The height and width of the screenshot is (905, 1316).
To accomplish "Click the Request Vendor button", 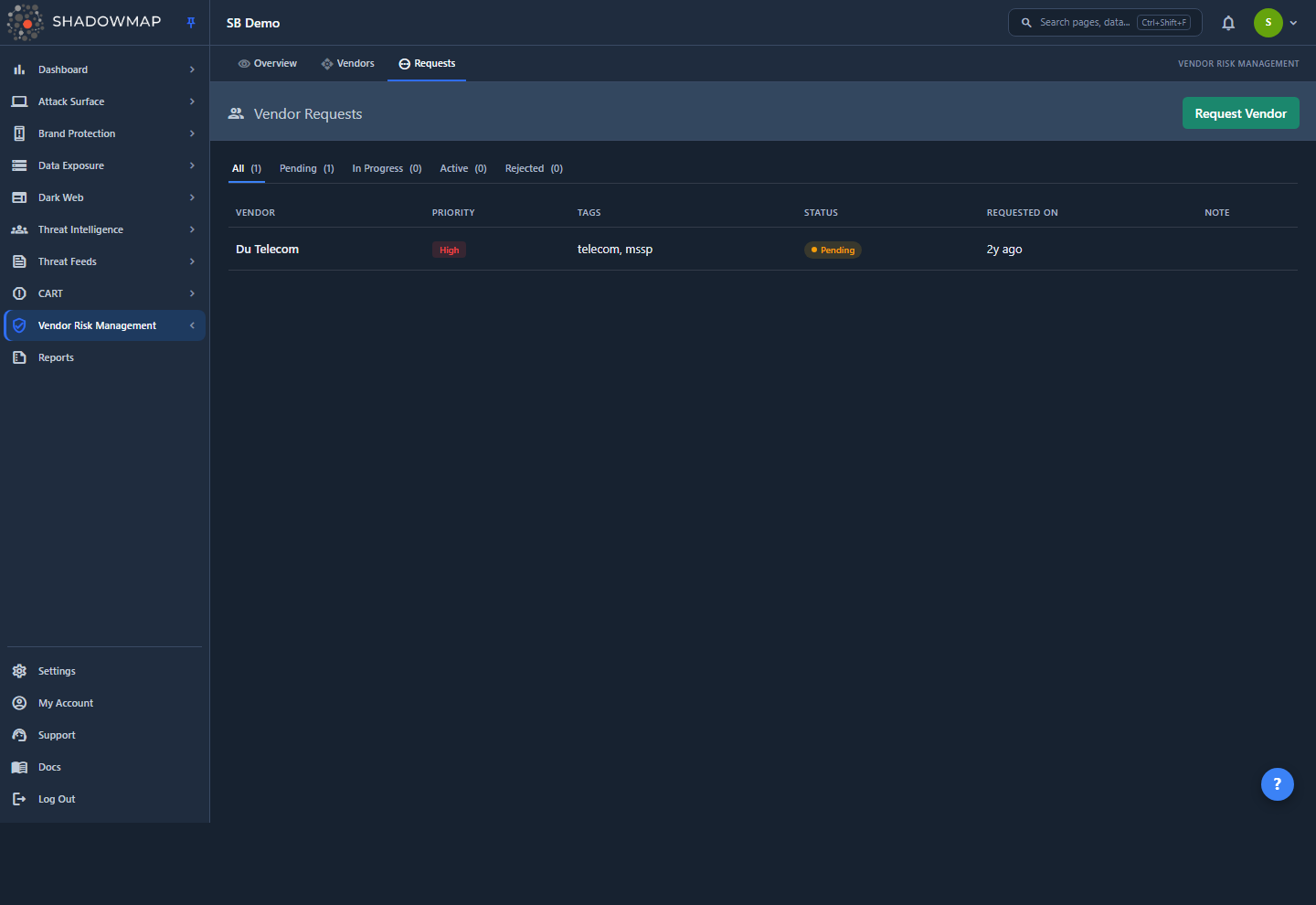I will tap(1241, 113).
